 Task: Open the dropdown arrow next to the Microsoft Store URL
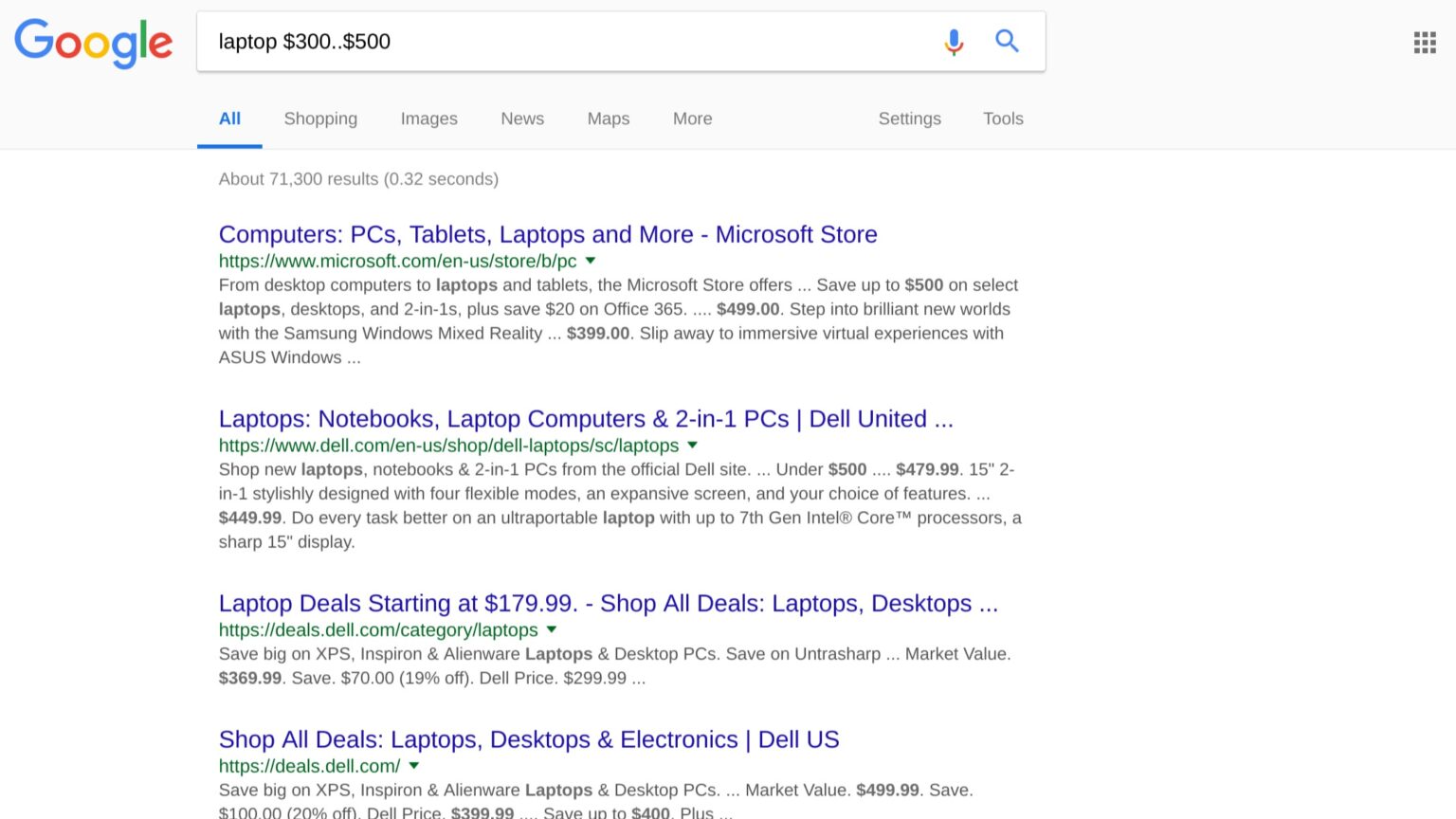[590, 261]
